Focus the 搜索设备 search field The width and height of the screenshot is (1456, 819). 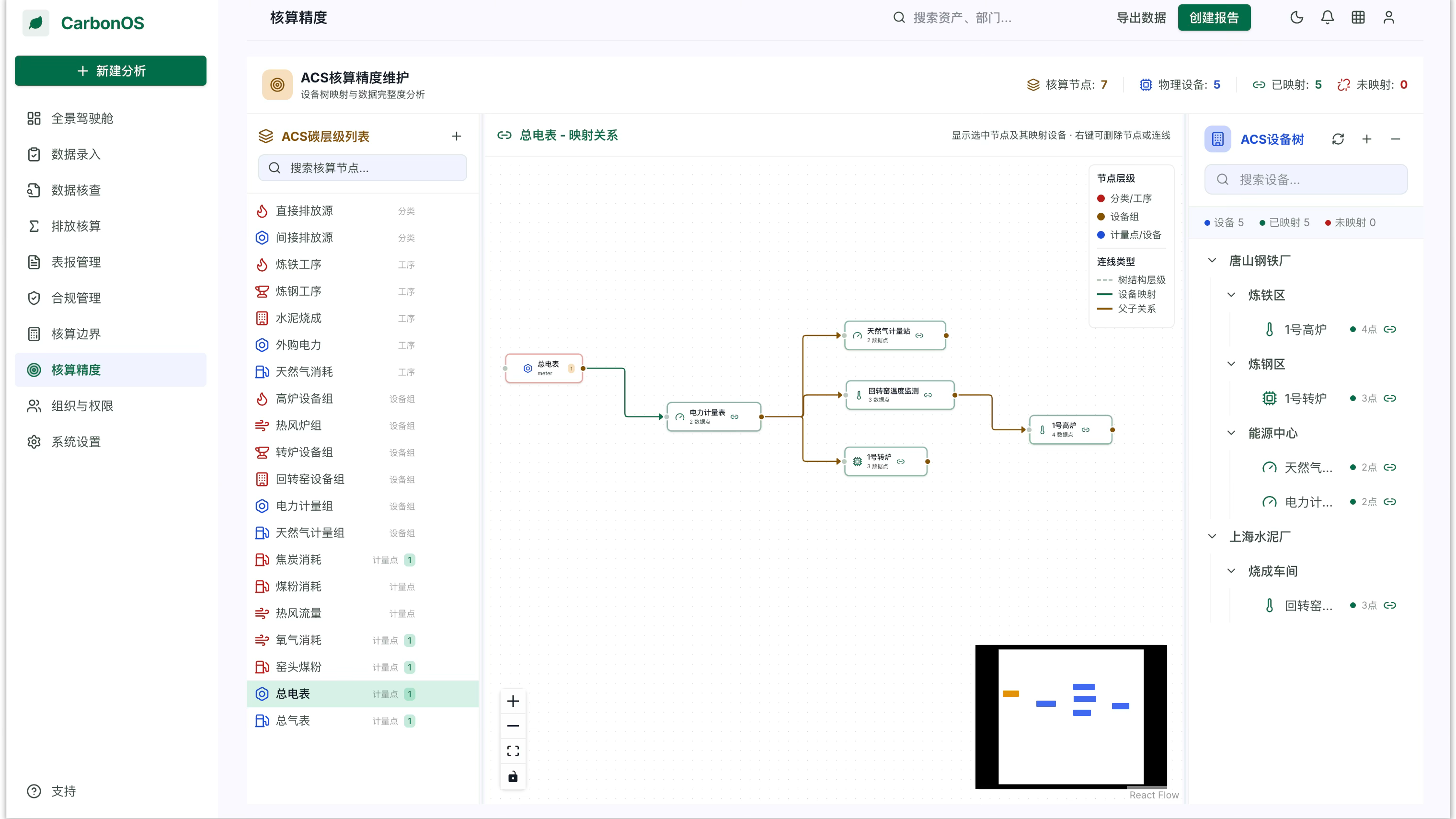tap(1306, 180)
